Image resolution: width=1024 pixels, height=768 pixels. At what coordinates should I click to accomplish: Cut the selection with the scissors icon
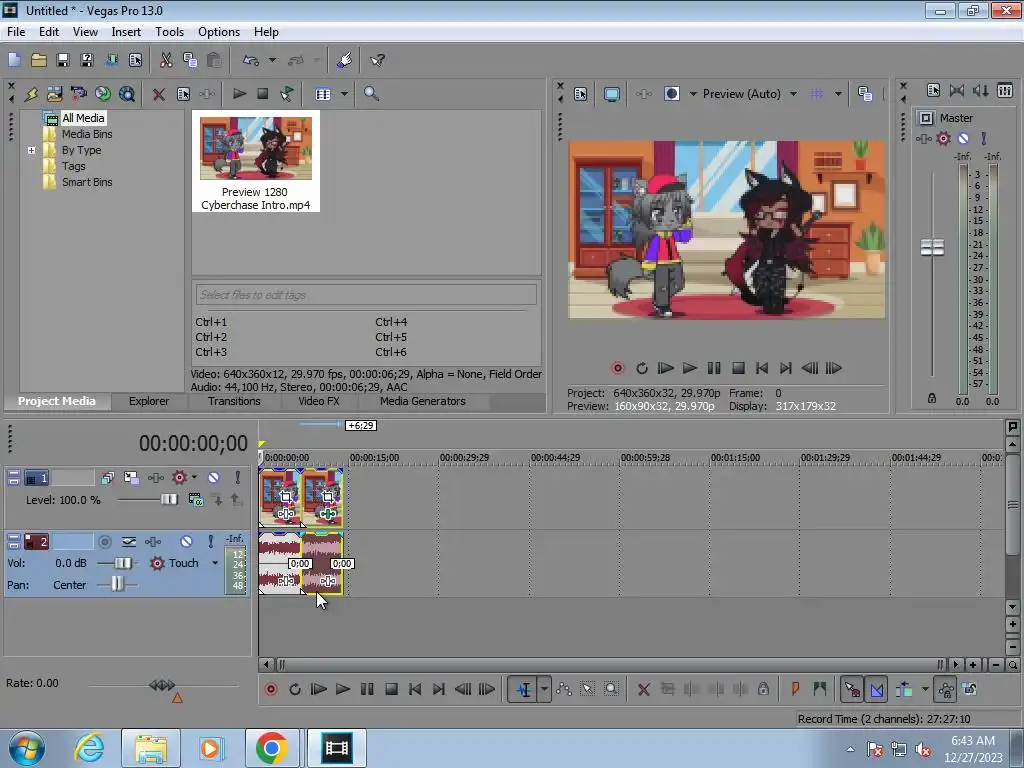166,60
